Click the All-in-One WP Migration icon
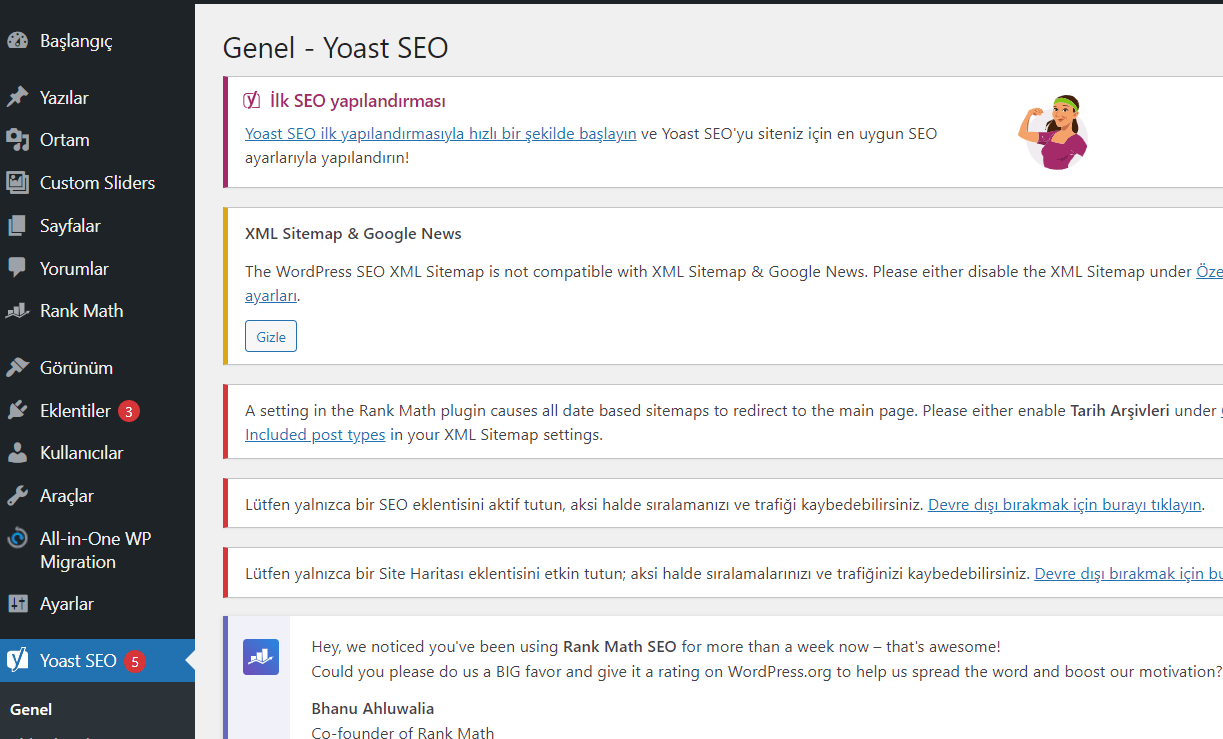Screen dimensions: 1223x739 tap(17, 539)
